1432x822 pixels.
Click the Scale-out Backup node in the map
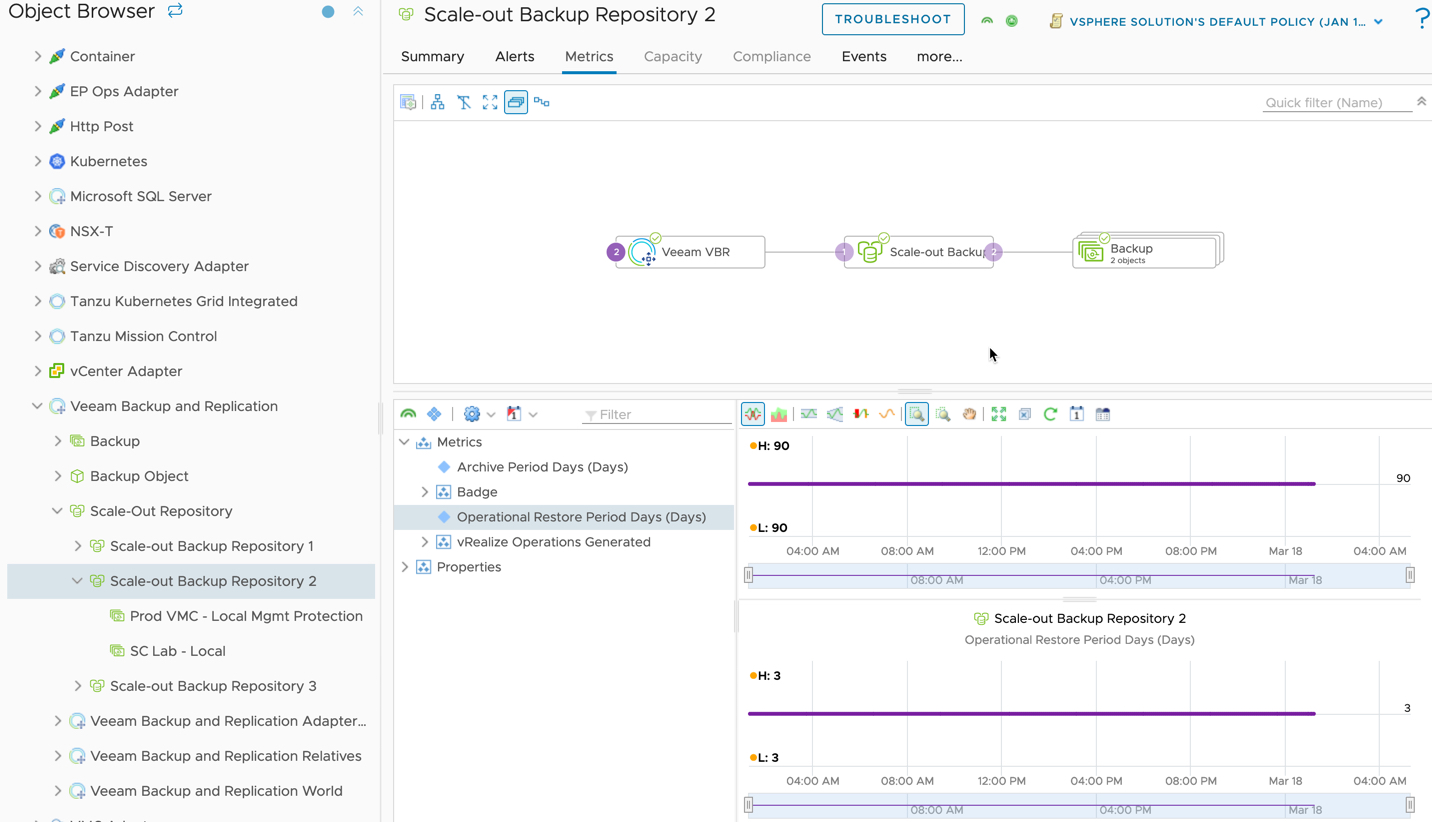918,252
